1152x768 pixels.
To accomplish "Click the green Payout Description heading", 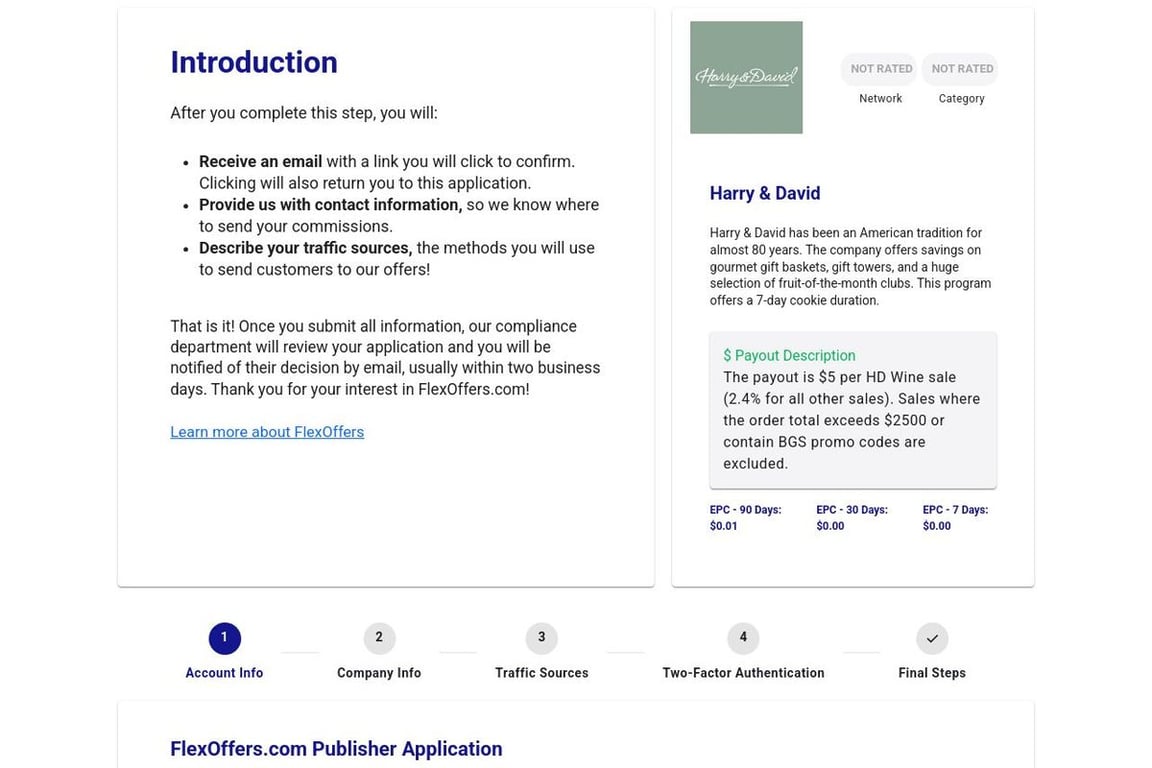I will 789,356.
